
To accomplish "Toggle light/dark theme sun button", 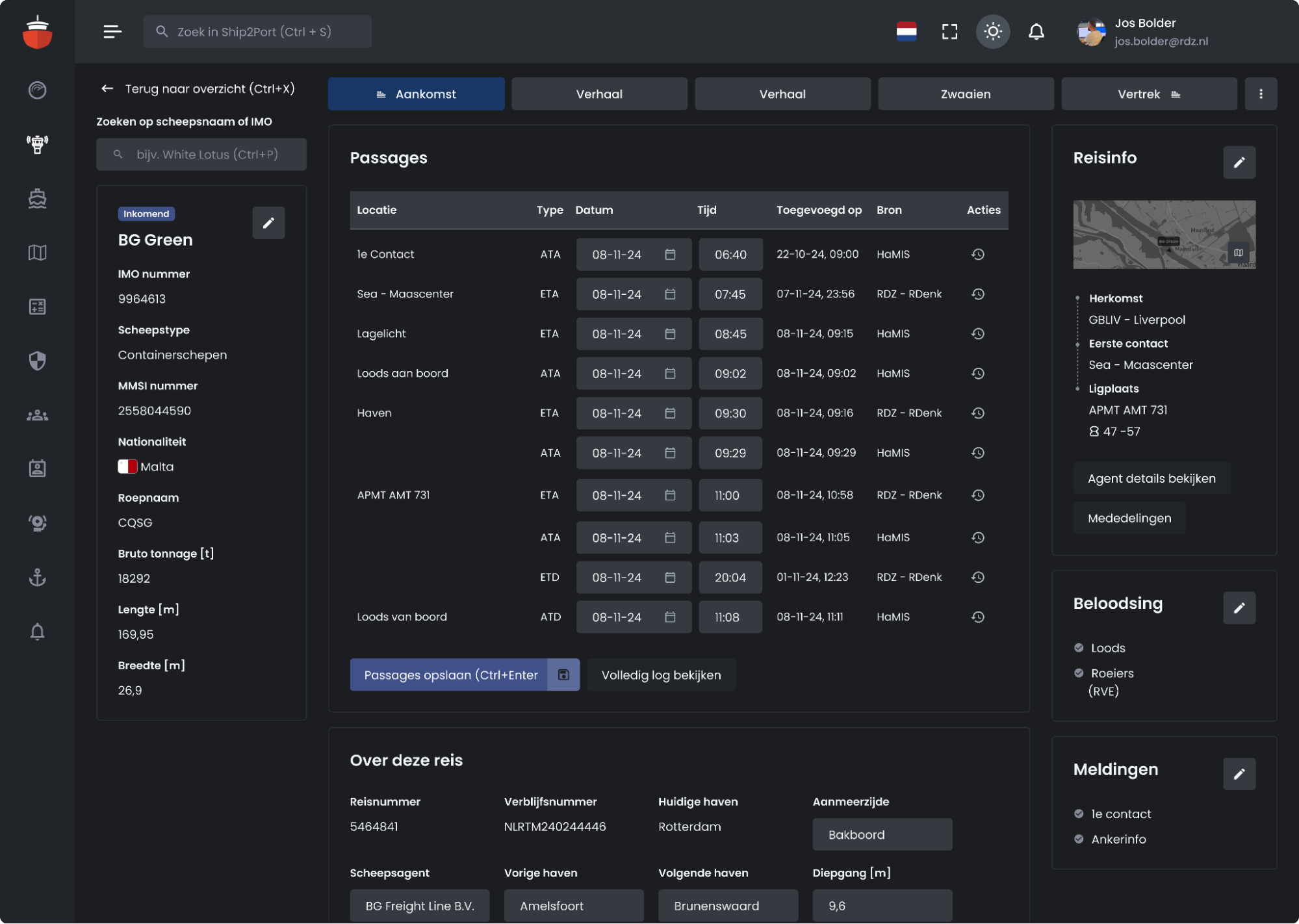I will tap(992, 31).
